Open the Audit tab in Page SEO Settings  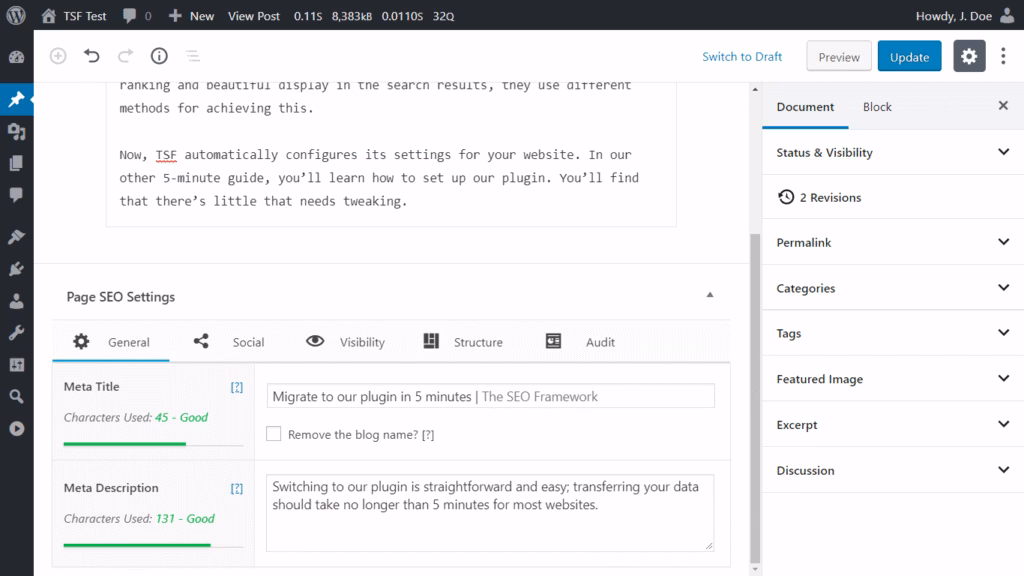pos(585,341)
